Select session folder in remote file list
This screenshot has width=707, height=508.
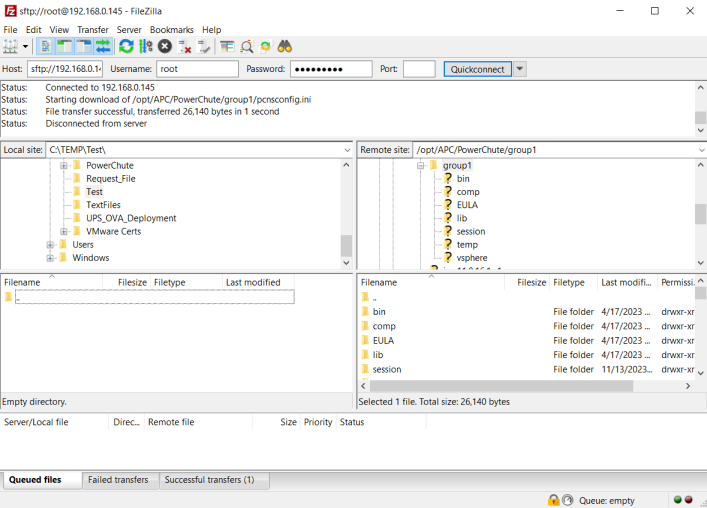tap(528, 370)
